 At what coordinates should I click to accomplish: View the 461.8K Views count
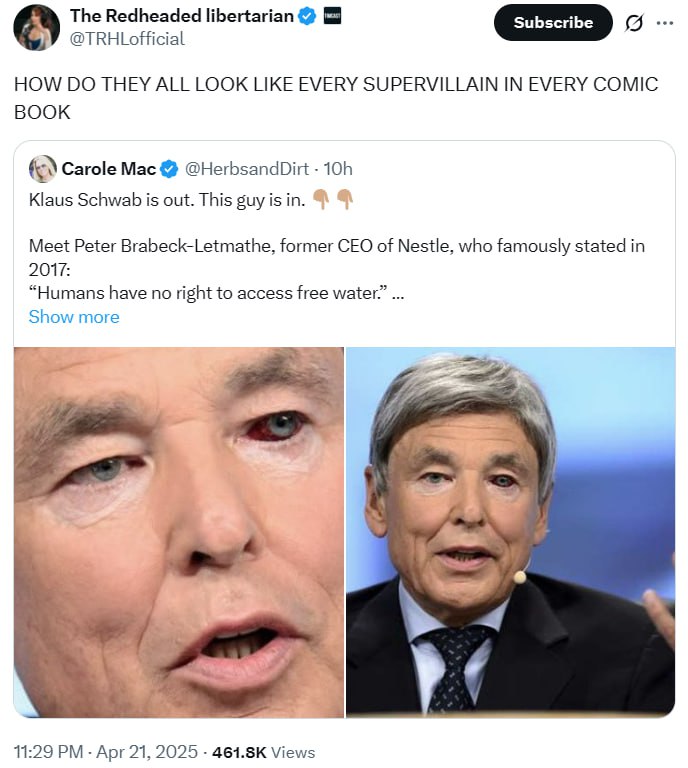click(x=263, y=752)
